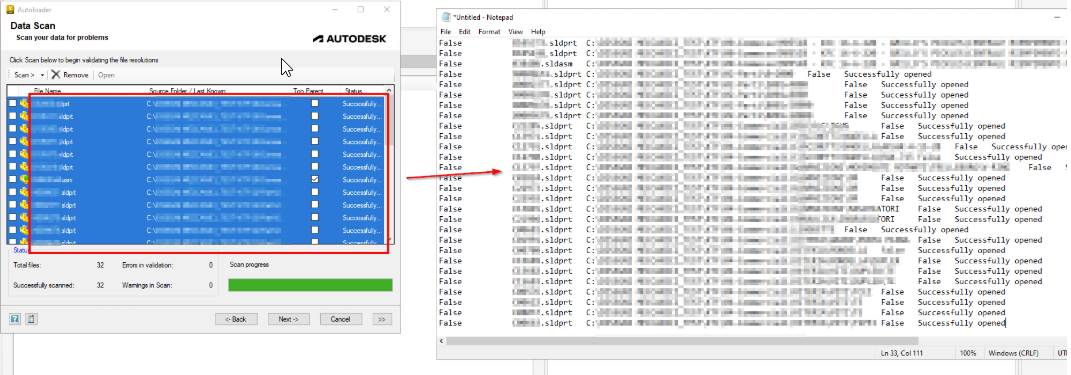Click the Open toolbar item
This screenshot has height=375, width=1071.
click(106, 75)
